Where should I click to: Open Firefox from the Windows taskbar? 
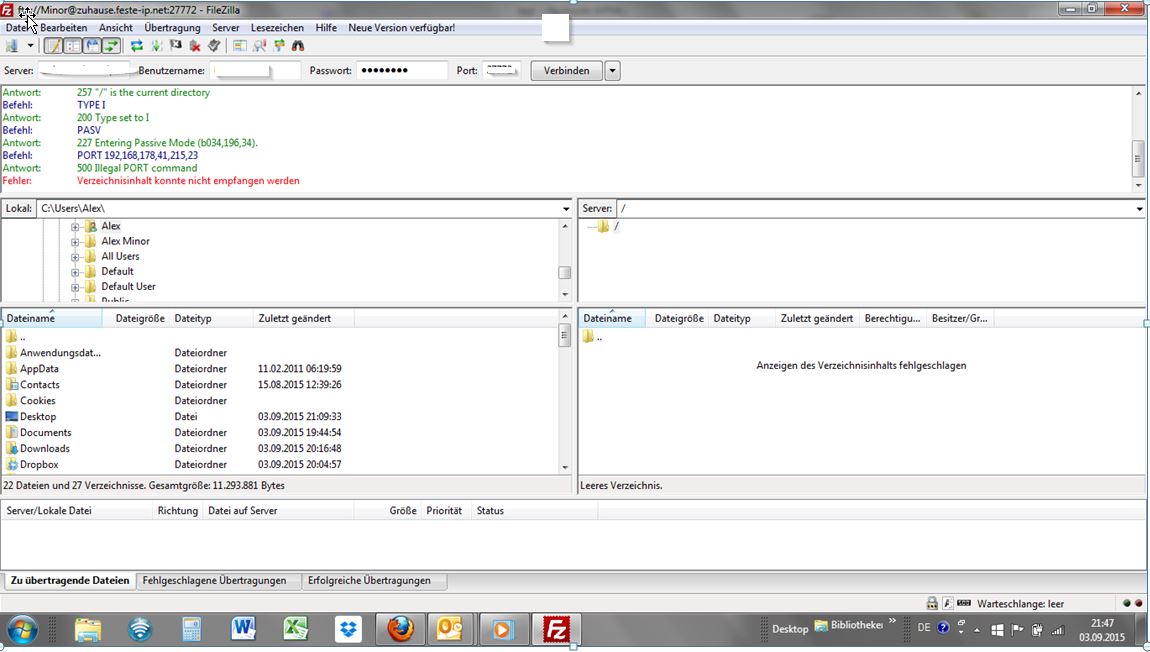point(400,630)
